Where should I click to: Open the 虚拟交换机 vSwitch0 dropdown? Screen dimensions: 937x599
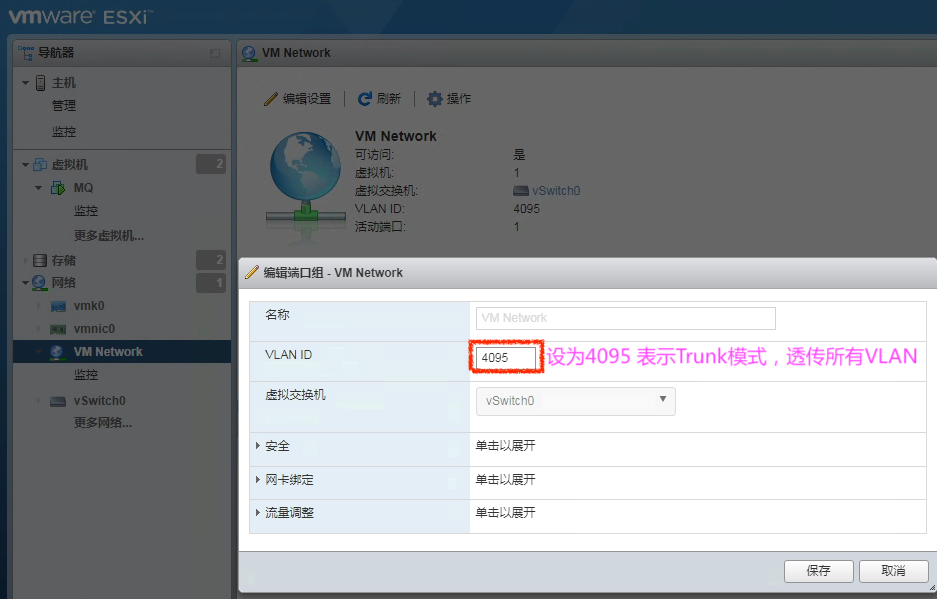[x=575, y=401]
